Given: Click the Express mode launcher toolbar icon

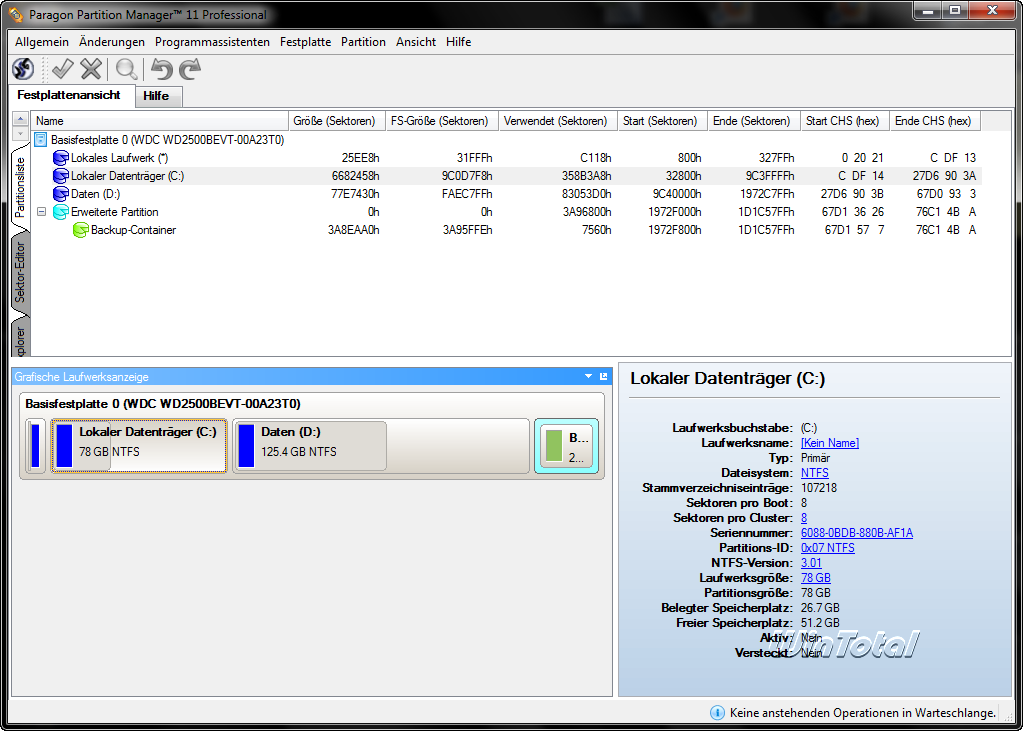Looking at the screenshot, I should coord(23,69).
